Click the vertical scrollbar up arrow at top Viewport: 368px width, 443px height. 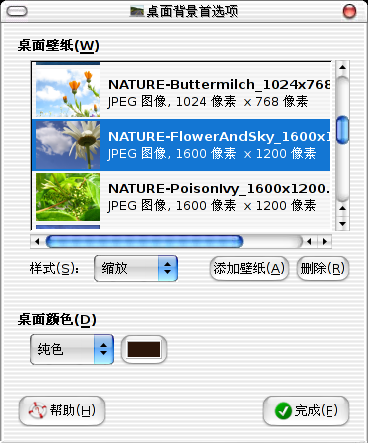pyautogui.click(x=342, y=67)
